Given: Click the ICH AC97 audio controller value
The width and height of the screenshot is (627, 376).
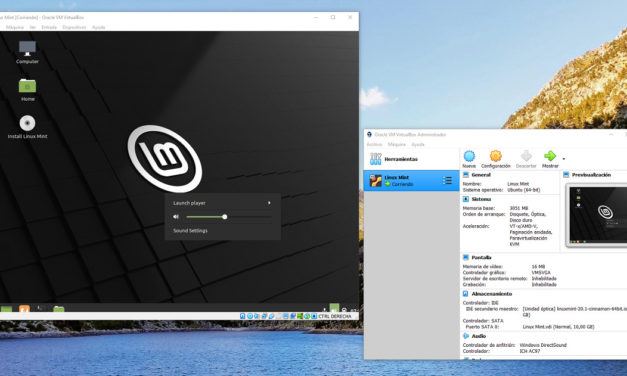Looking at the screenshot, I should pos(530,351).
